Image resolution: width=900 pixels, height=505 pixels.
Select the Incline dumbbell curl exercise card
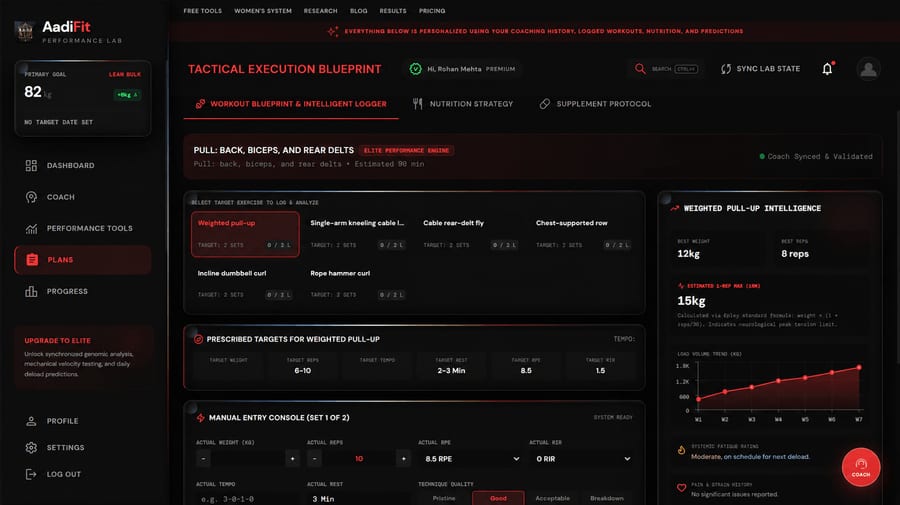(x=245, y=284)
